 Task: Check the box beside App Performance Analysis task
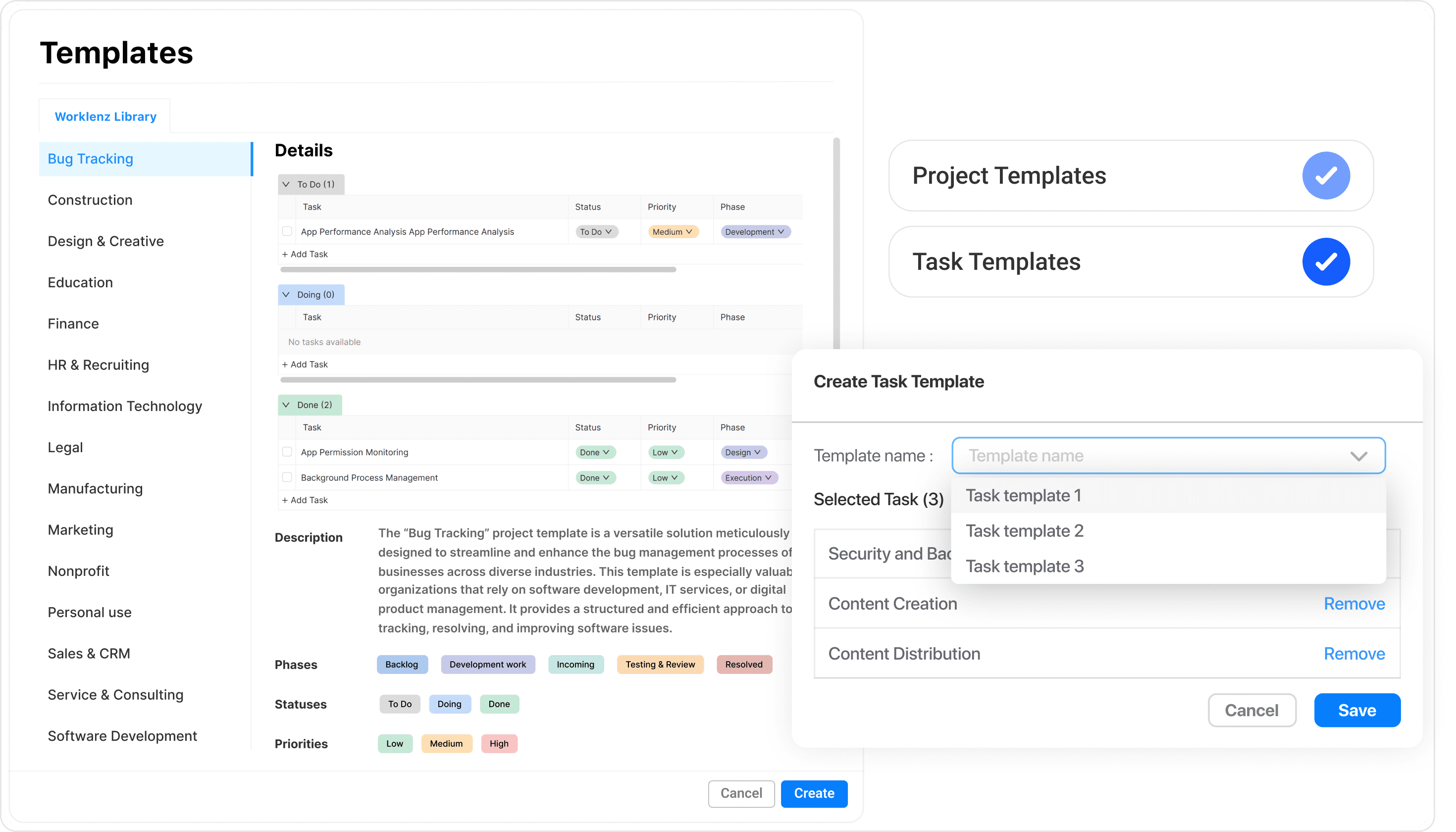point(287,231)
